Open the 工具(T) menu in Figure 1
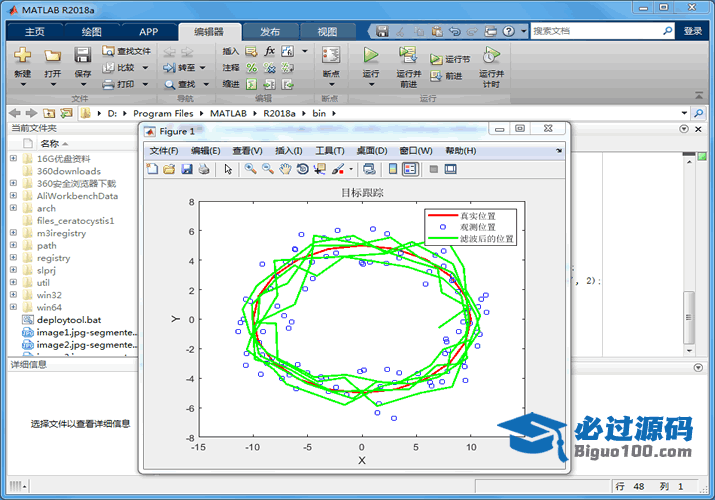 (330, 150)
